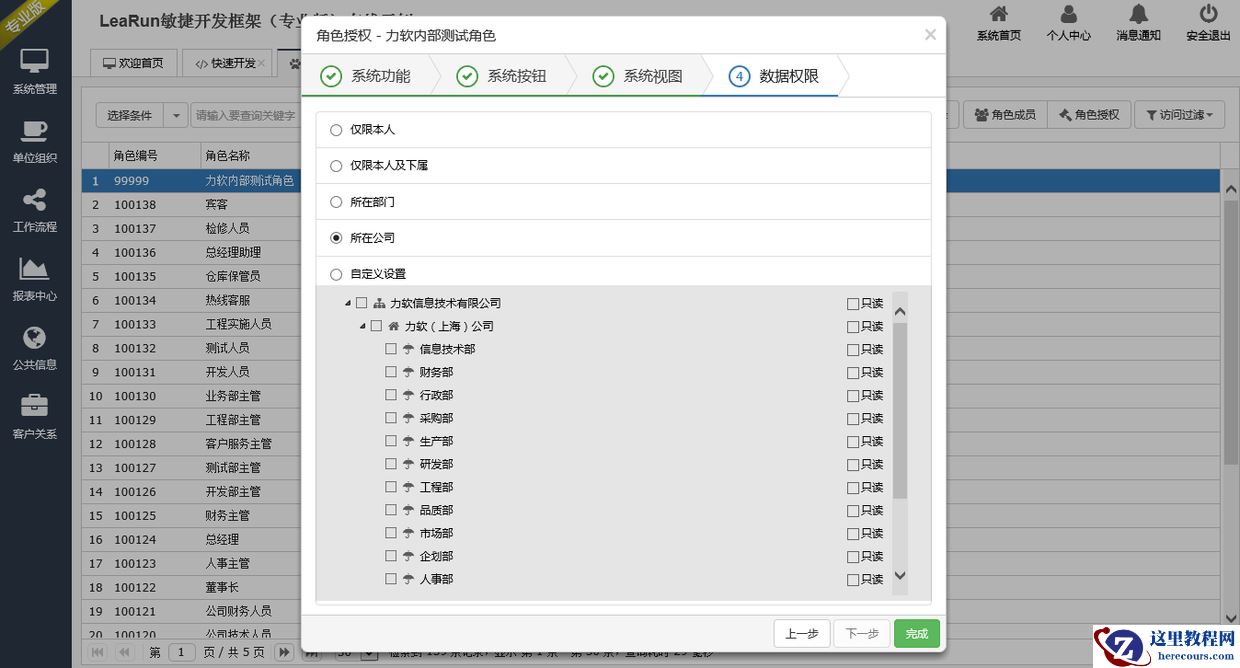This screenshot has height=668, width=1240.
Task: Check the box for 力软信息技术有限公司
Action: pos(362,303)
